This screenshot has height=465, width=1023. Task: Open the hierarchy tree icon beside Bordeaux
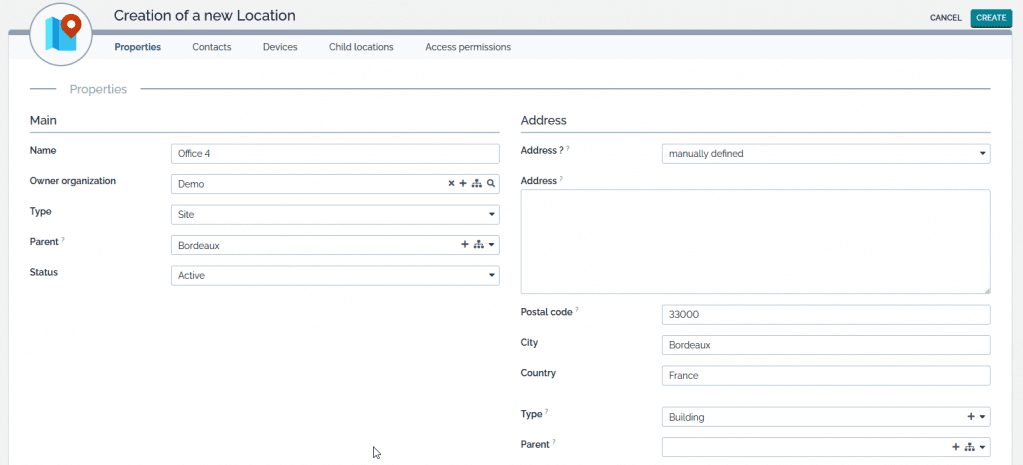coord(478,245)
